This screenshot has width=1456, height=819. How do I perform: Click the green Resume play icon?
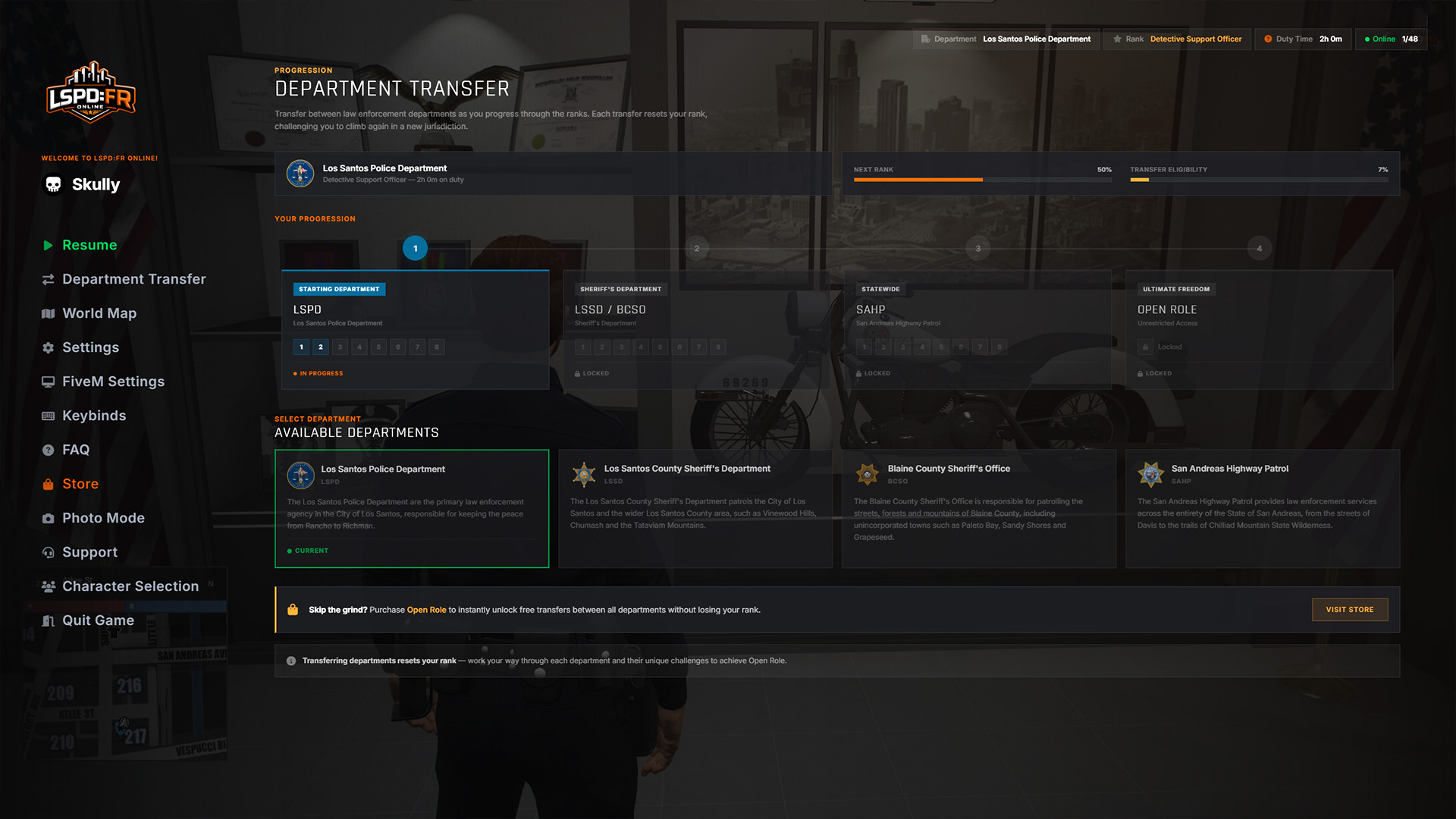(x=48, y=245)
